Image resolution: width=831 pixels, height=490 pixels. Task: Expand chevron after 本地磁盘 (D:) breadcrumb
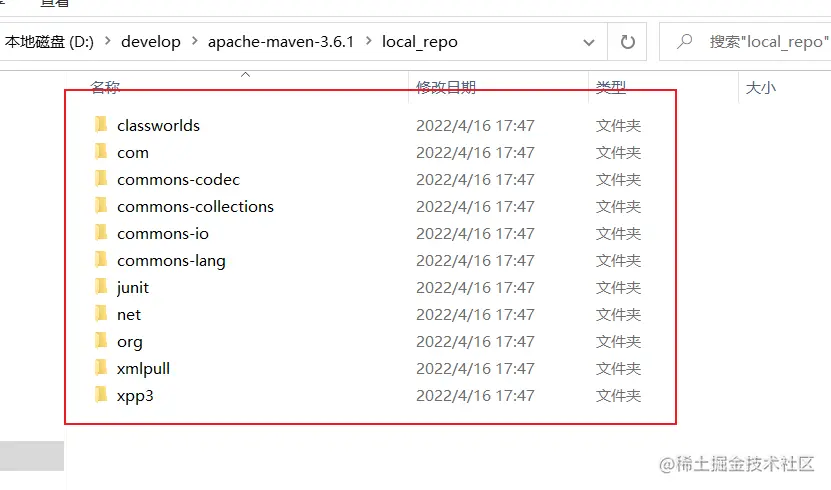point(108,41)
